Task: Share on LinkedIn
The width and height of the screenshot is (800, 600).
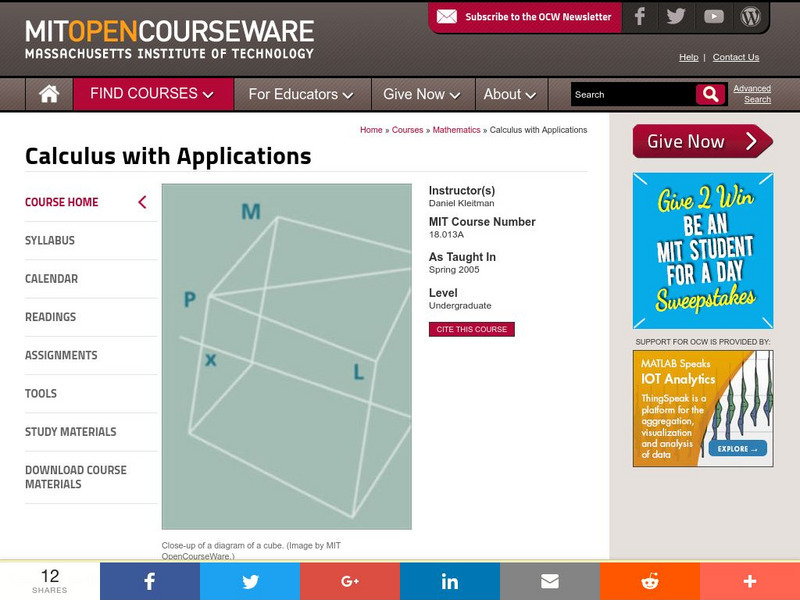Action: [450, 581]
